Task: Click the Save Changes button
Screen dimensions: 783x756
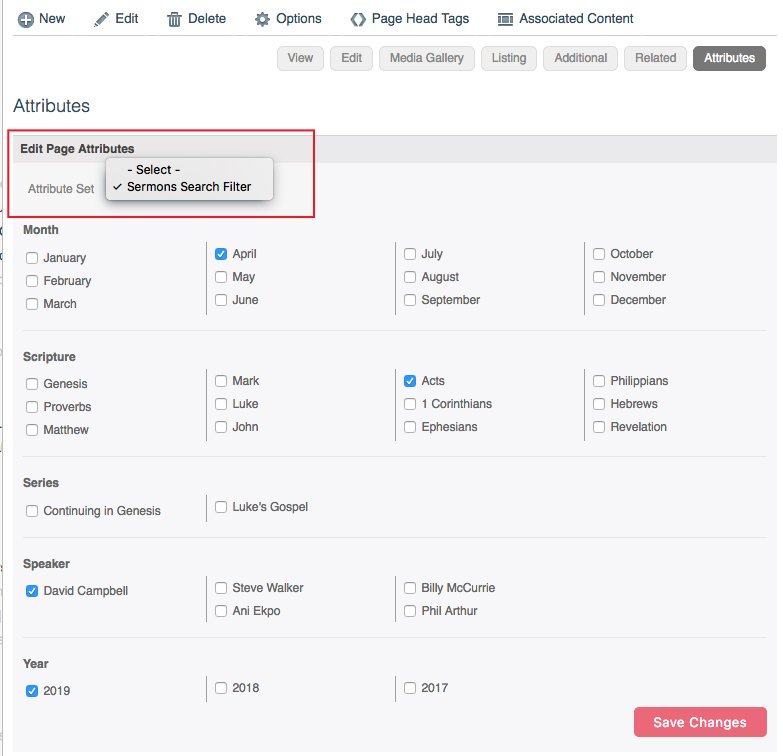Action: tap(700, 722)
